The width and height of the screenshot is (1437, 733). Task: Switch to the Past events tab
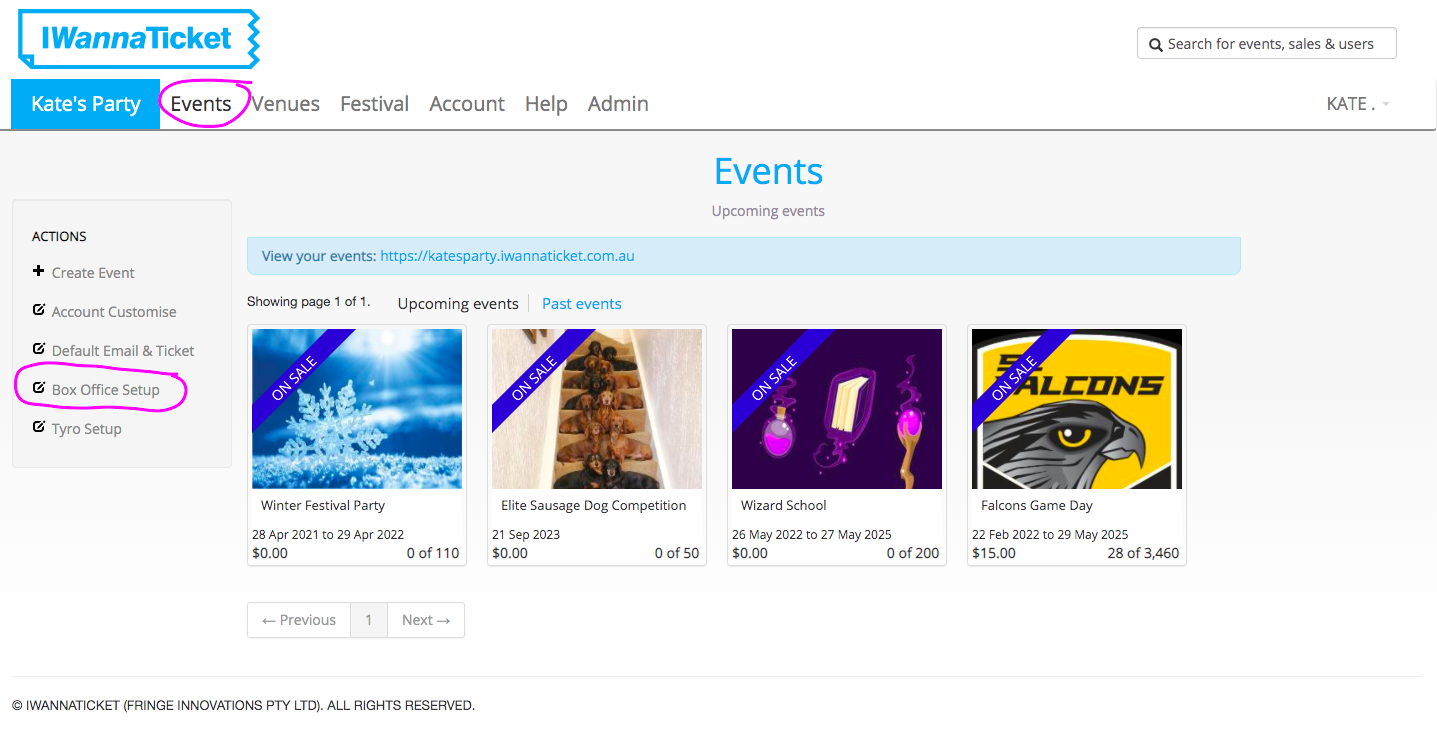click(x=582, y=304)
